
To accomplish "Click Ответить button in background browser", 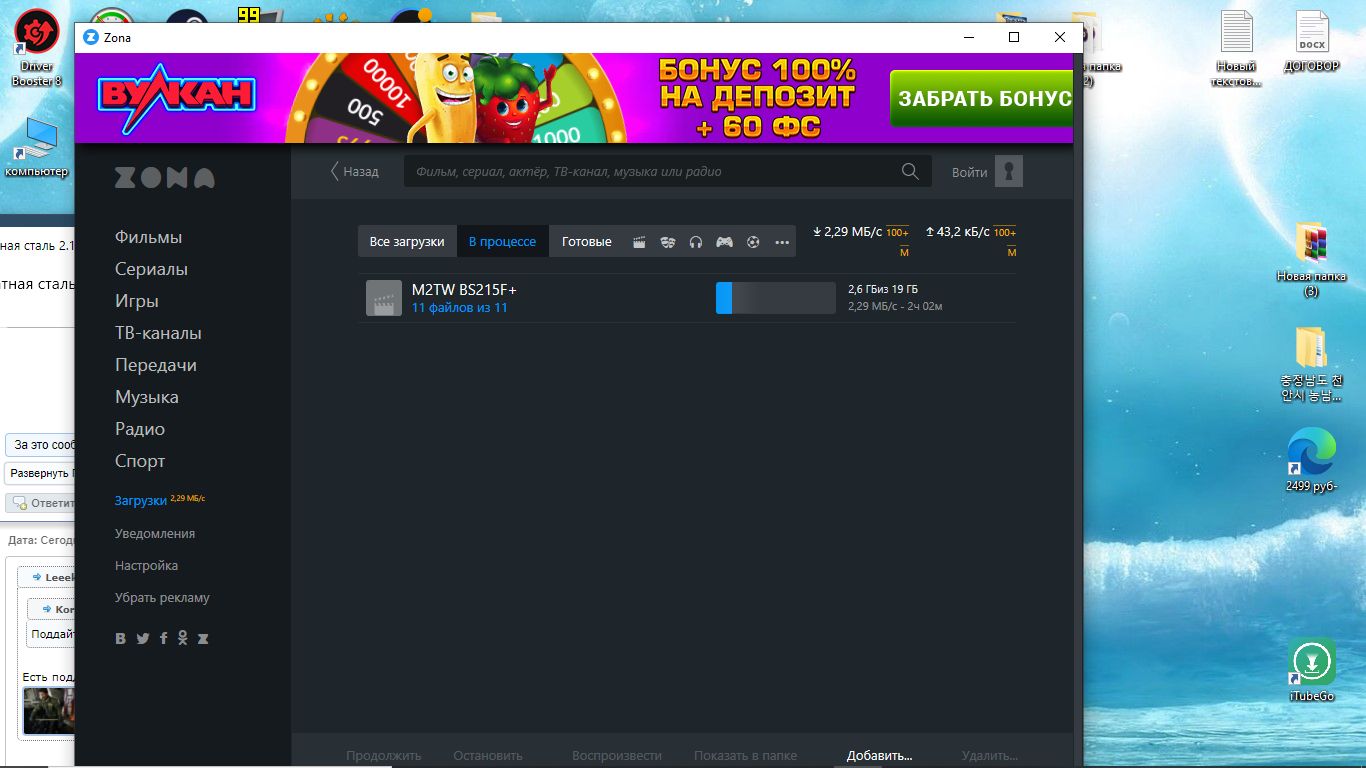I will click(41, 503).
